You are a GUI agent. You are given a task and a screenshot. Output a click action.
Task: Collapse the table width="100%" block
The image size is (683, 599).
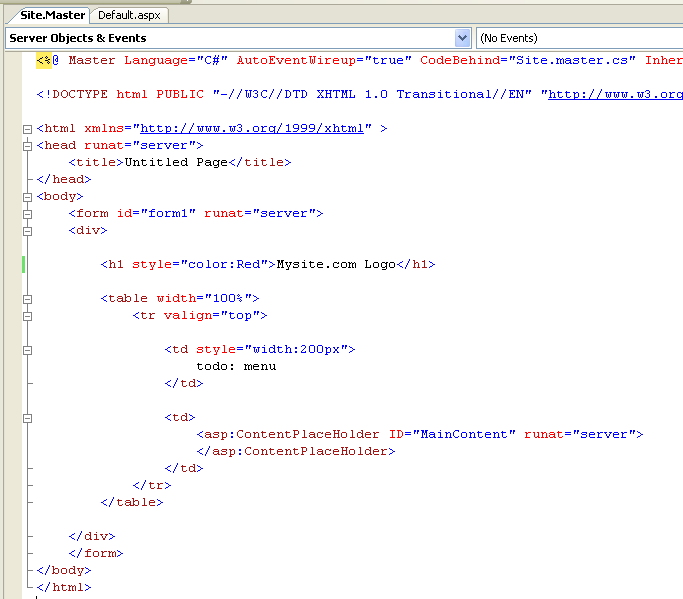pyautogui.click(x=28, y=299)
